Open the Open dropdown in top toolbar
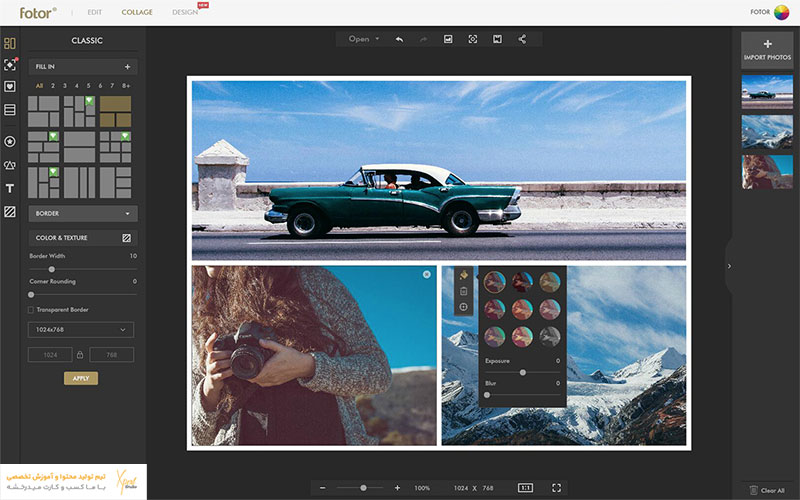Screen dimensions: 800x500 coord(364,39)
